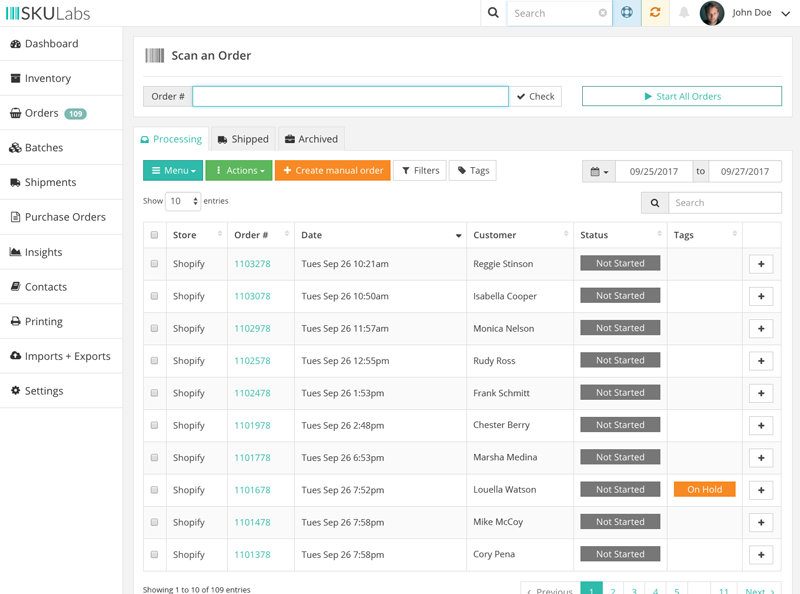Open the help lifebuoy icon

pyautogui.click(x=627, y=13)
